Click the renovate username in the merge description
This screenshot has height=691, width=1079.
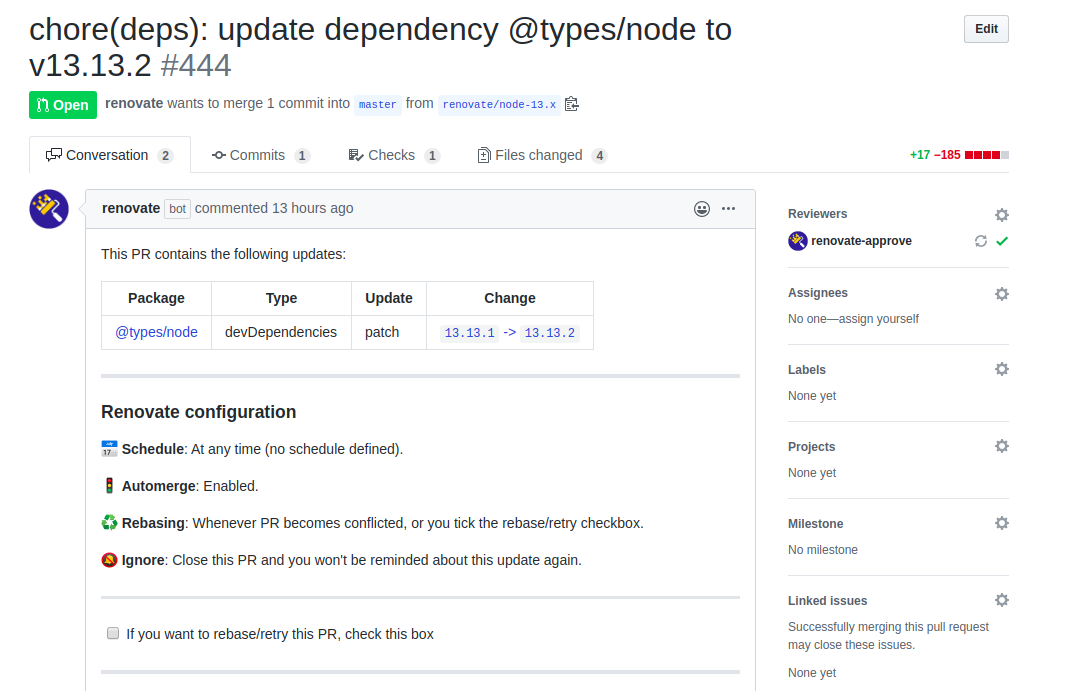click(x=134, y=103)
